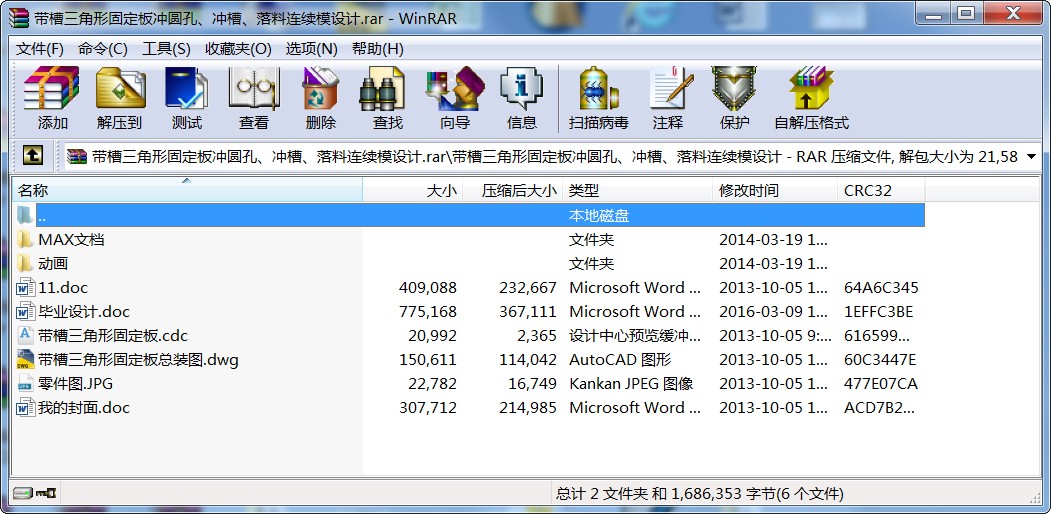This screenshot has width=1051, height=514.
Task: Click the Virus Scan (扫描病毒) icon
Action: [598, 98]
